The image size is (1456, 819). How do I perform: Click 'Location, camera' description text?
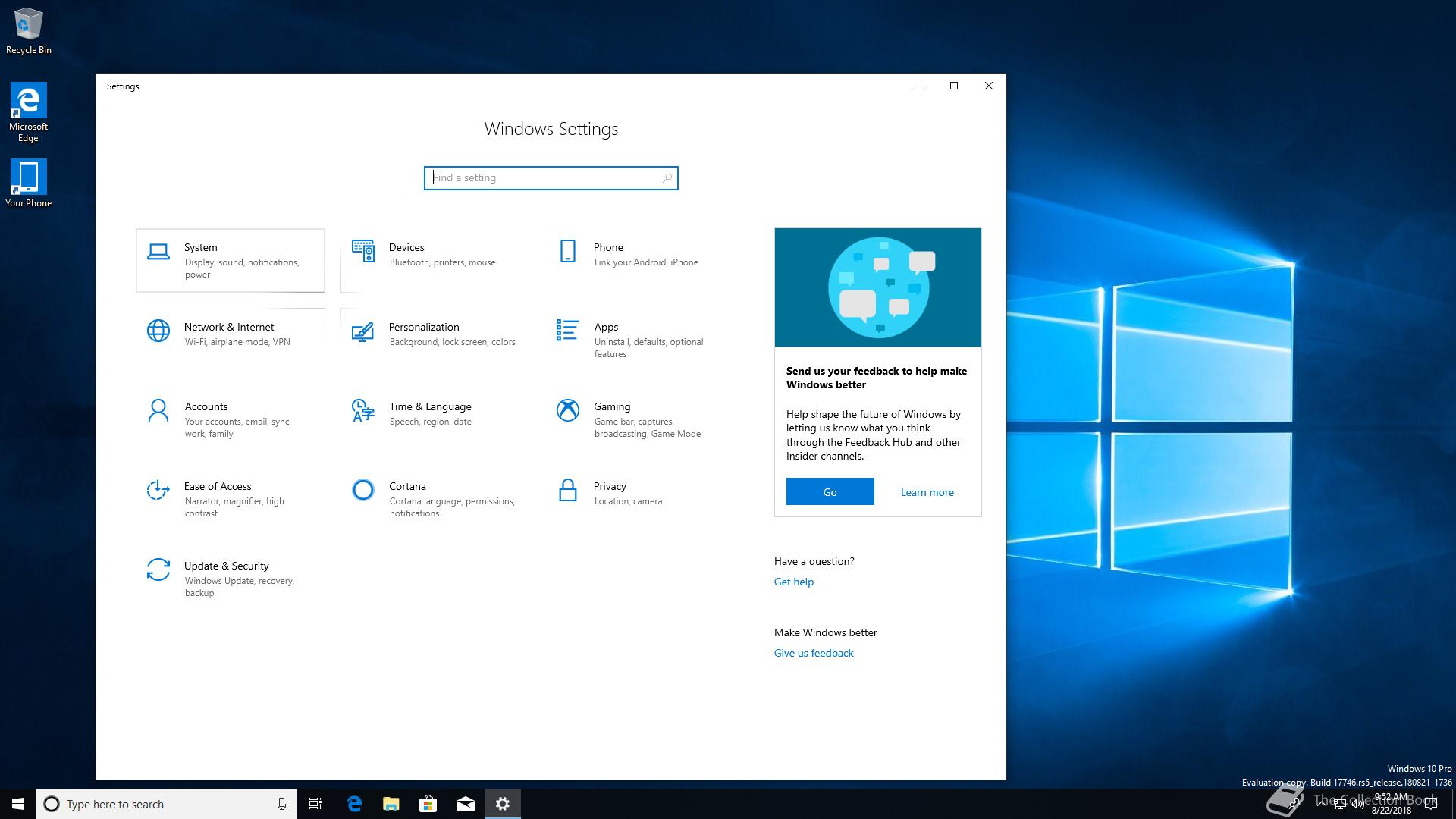[x=628, y=501]
